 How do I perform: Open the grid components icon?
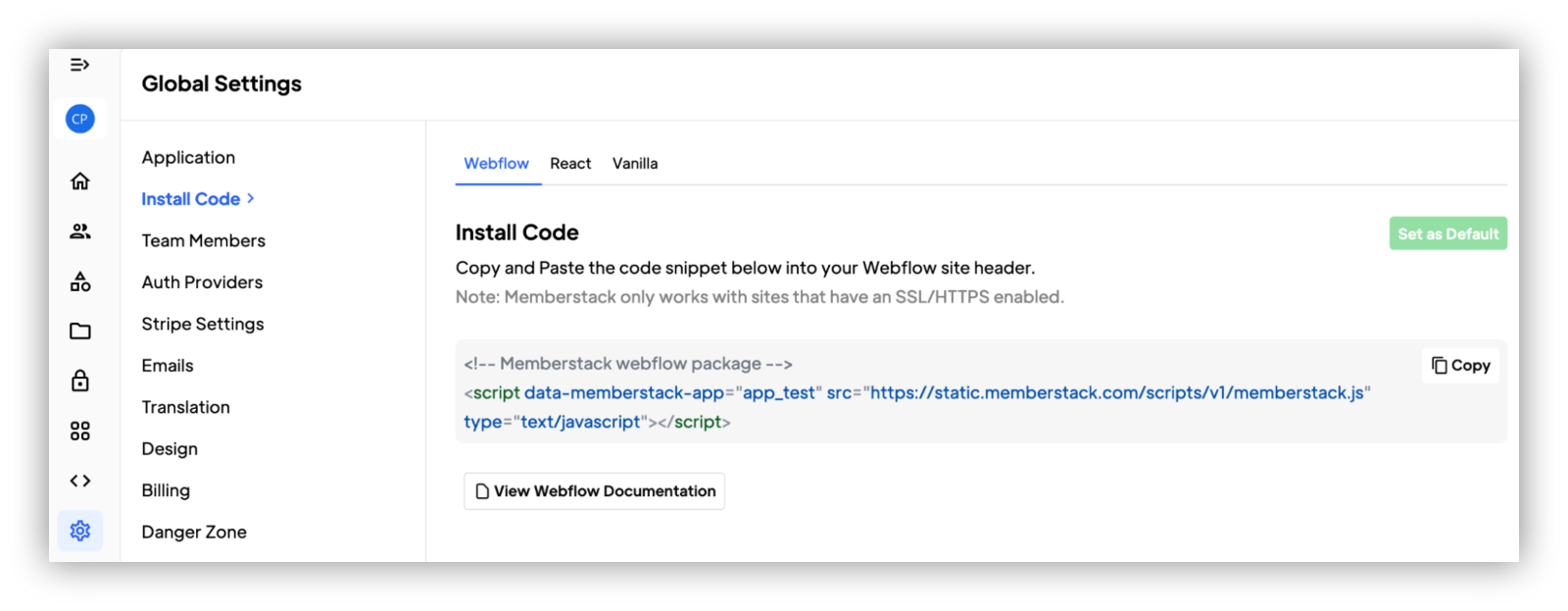click(80, 431)
